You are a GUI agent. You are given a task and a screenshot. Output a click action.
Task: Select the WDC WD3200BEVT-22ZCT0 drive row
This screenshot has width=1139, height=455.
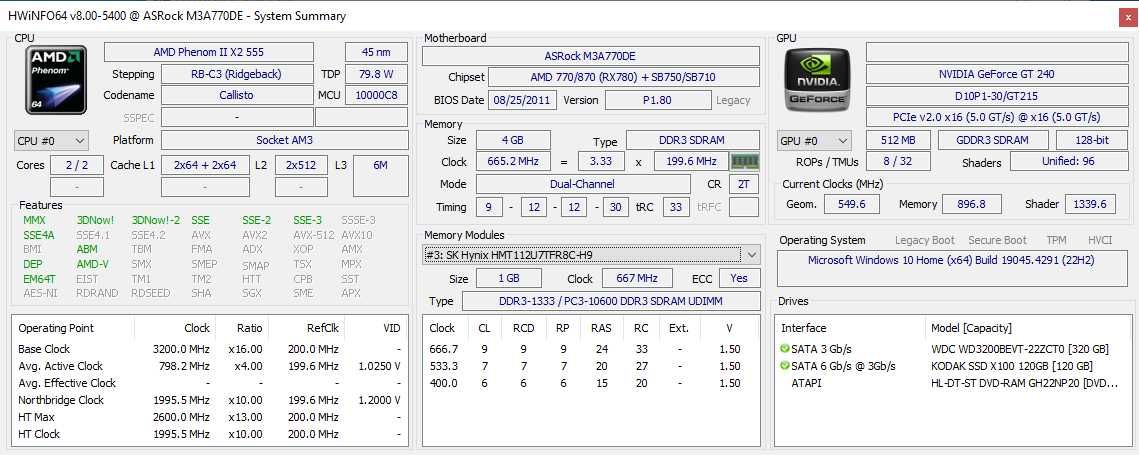coord(953,349)
